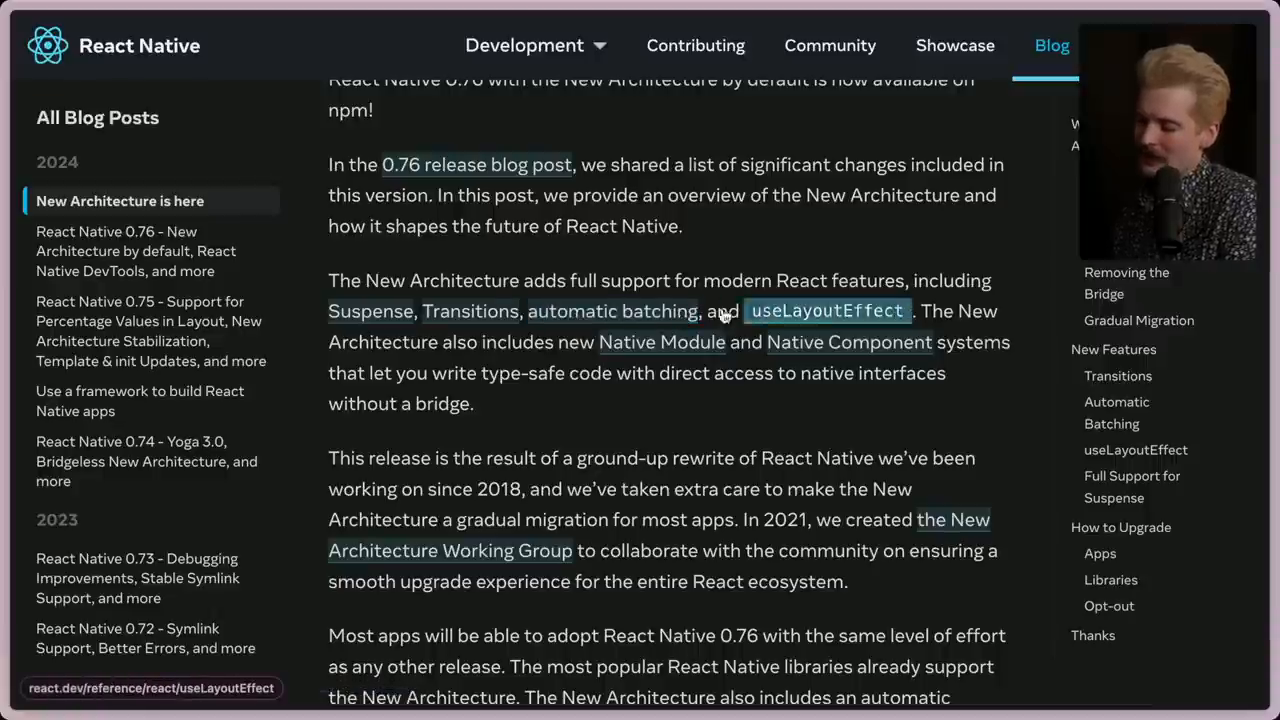The height and width of the screenshot is (720, 1280).
Task: Open React Native 0.72 Symlink Support post
Action: point(145,638)
